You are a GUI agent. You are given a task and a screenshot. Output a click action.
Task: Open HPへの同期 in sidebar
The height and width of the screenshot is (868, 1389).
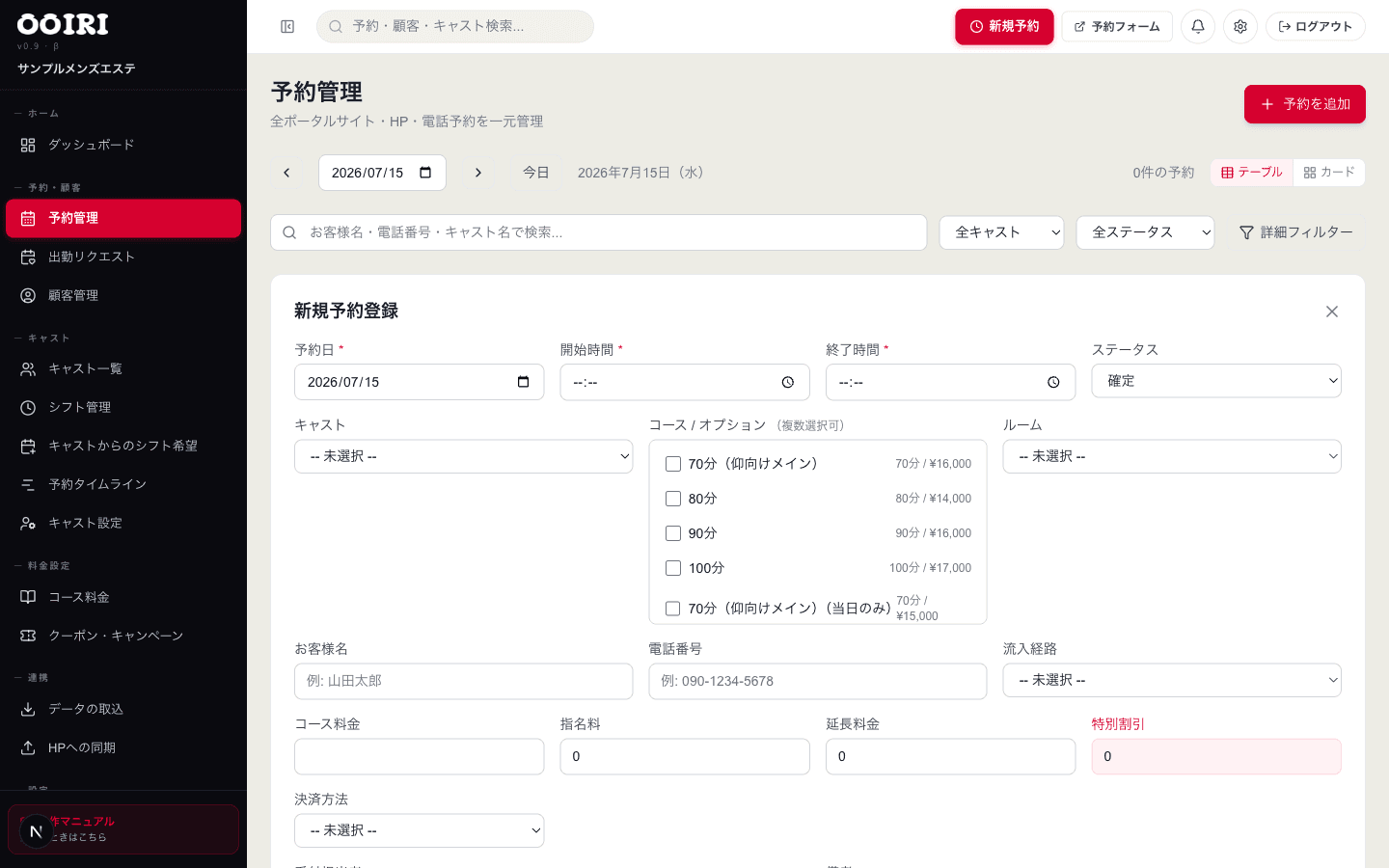coord(123,747)
